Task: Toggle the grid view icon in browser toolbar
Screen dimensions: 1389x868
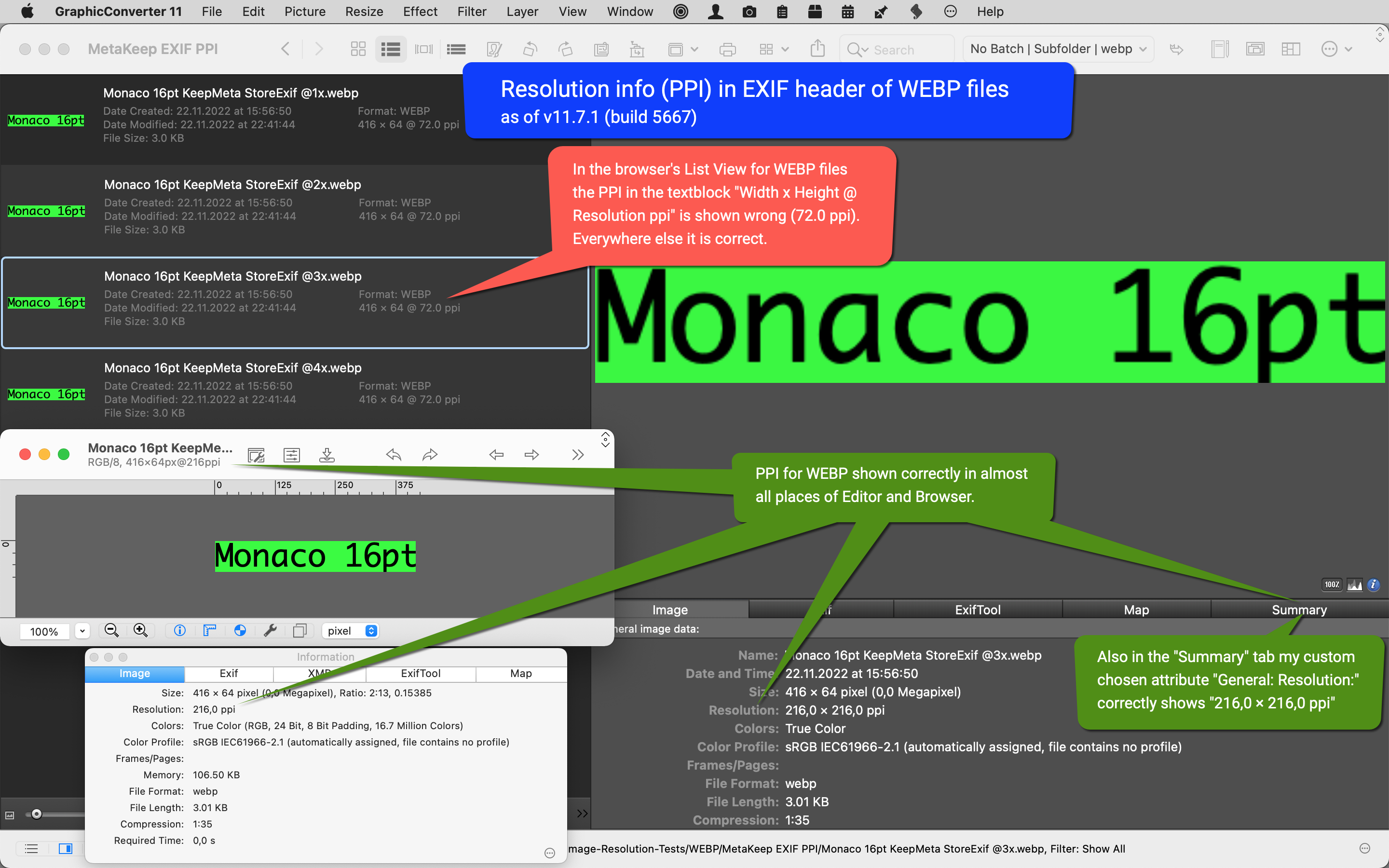Action: [x=358, y=49]
